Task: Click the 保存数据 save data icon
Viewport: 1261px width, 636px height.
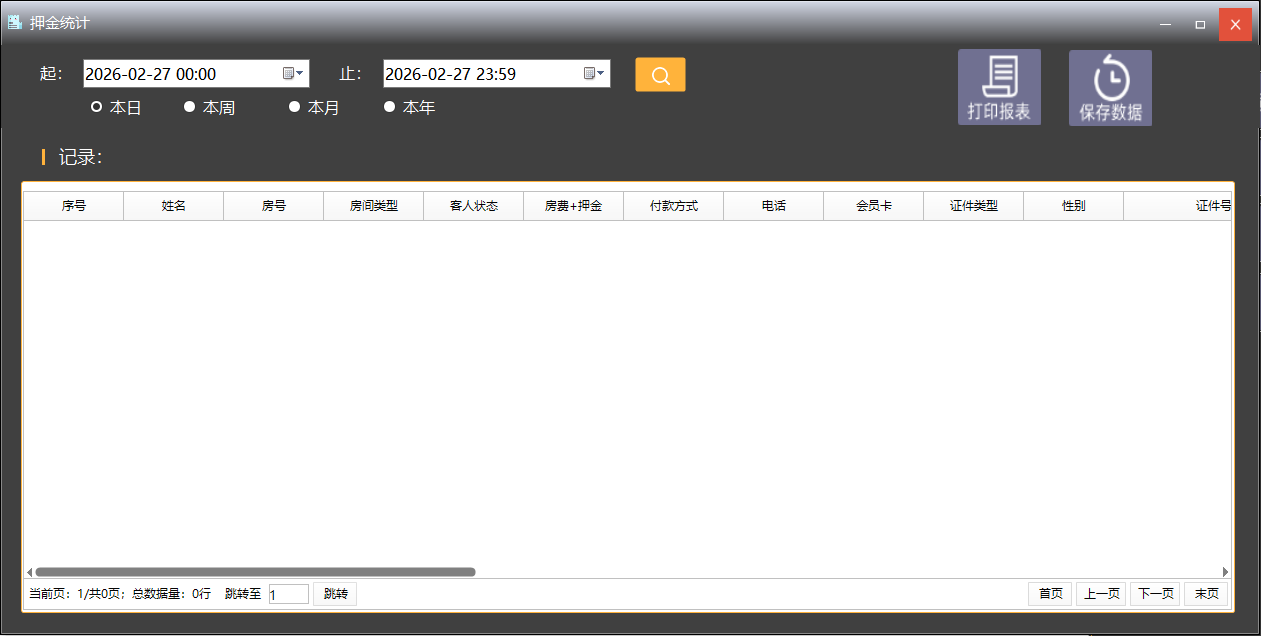Action: [1110, 88]
